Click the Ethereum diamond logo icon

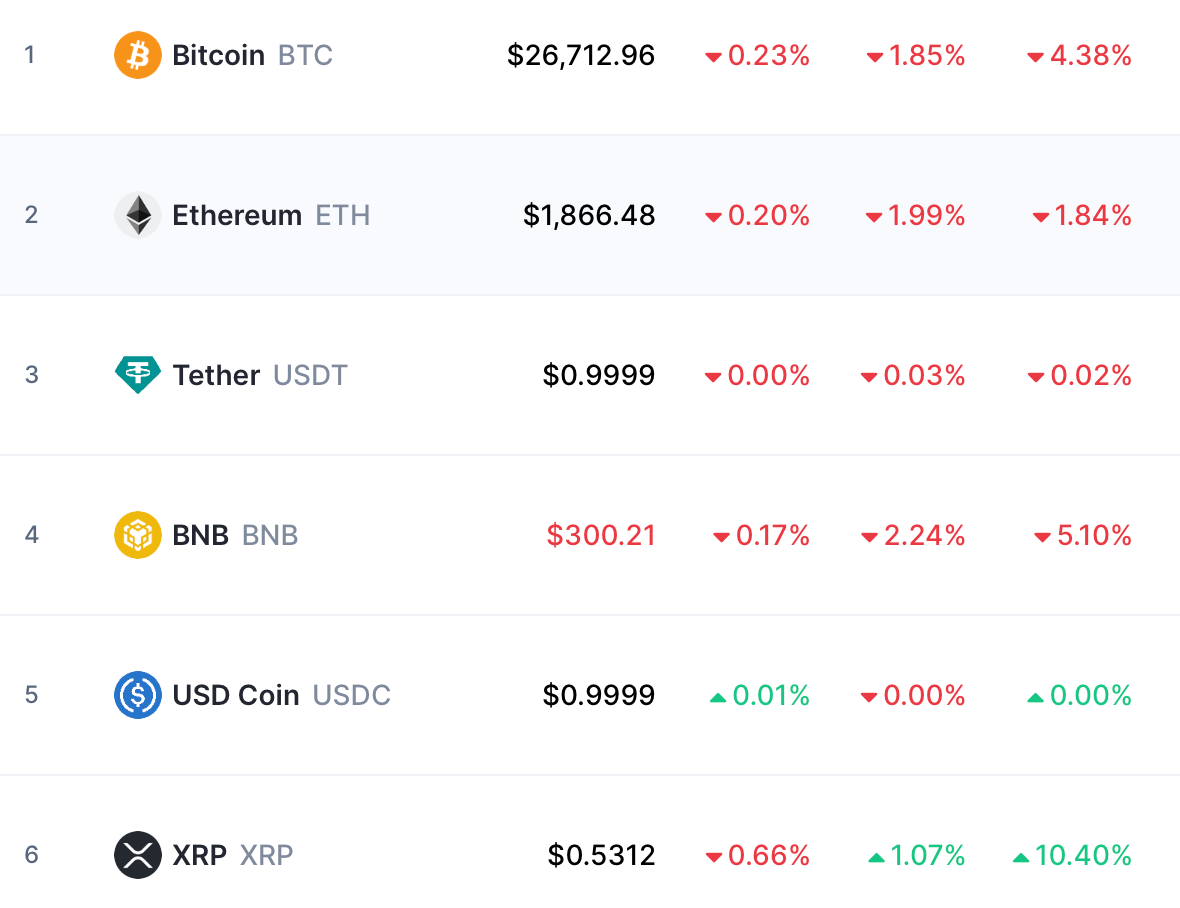coord(138,215)
